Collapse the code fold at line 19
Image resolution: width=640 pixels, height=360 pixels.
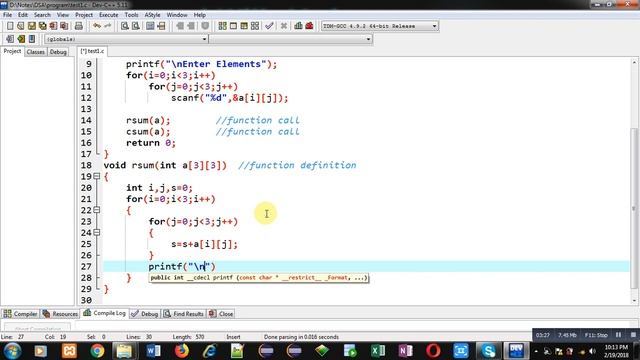coord(97,176)
